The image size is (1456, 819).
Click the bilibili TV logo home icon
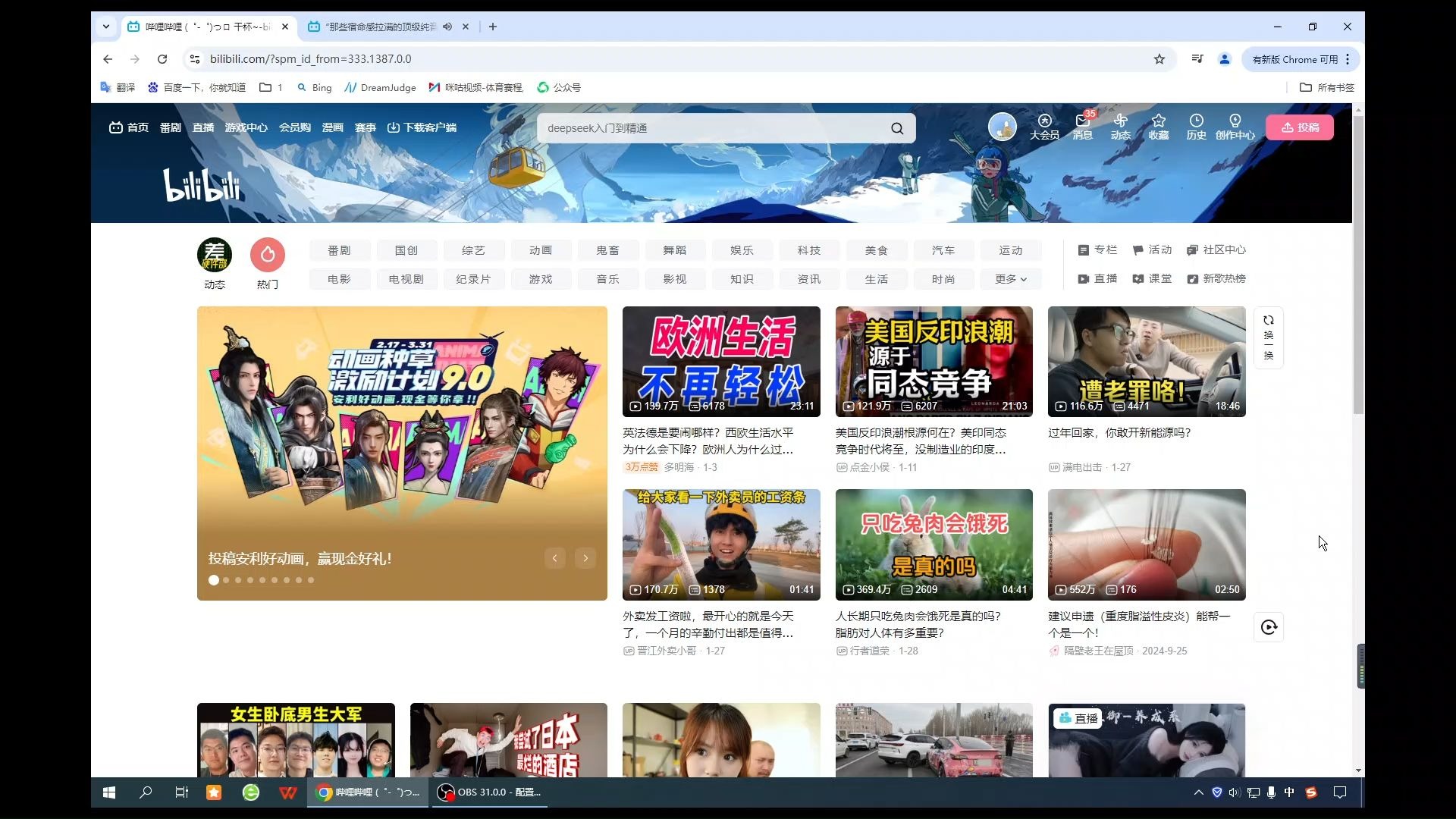pyautogui.click(x=115, y=127)
